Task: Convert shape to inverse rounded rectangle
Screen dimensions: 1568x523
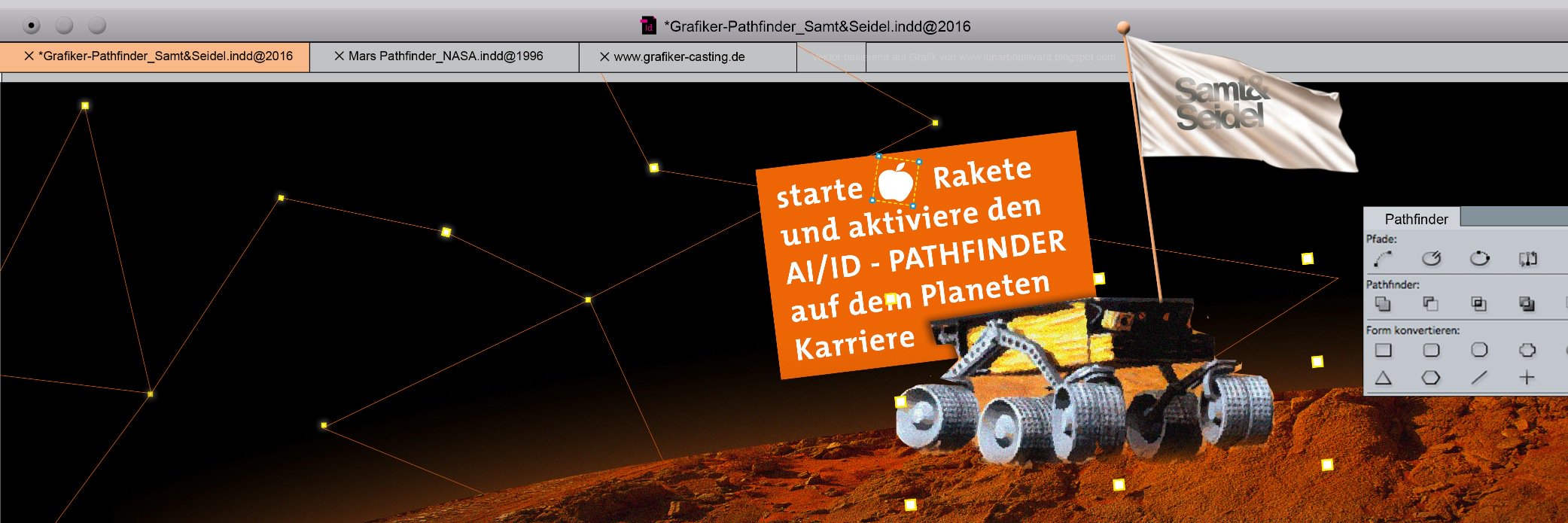Action: point(1527,350)
